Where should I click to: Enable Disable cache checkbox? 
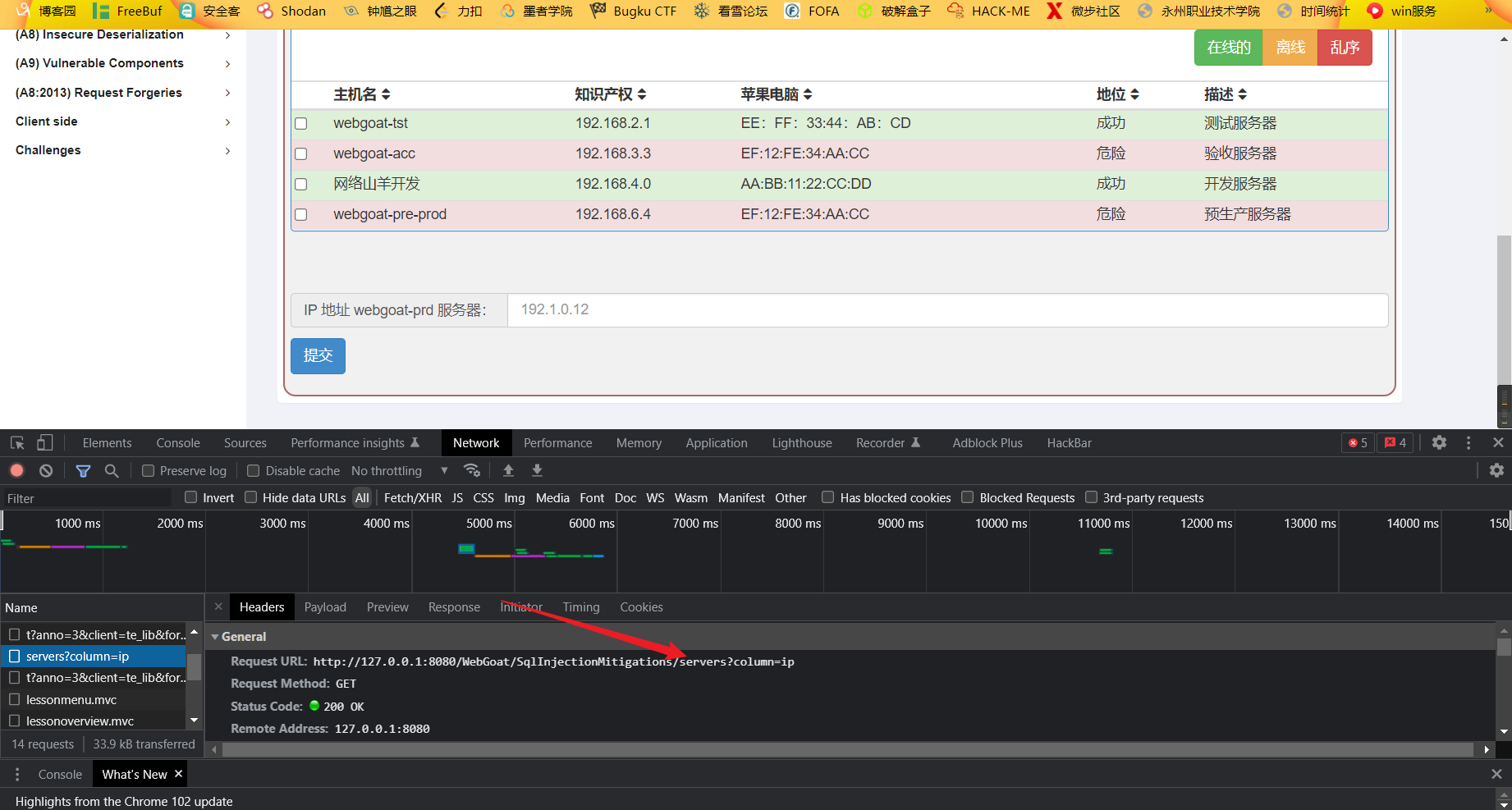click(x=254, y=471)
